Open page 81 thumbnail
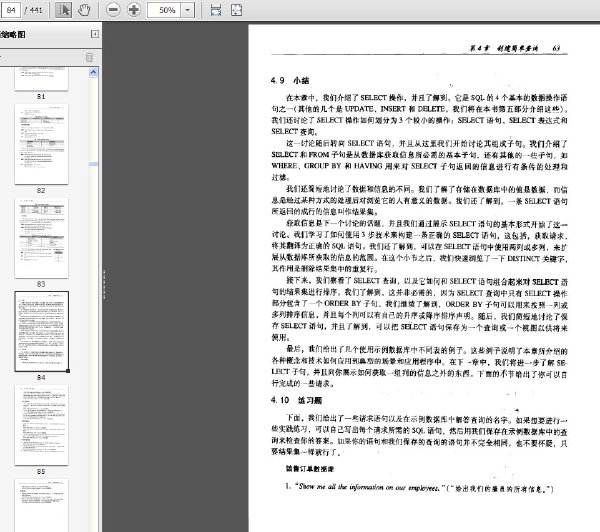The width and height of the screenshot is (600, 532). point(41,80)
